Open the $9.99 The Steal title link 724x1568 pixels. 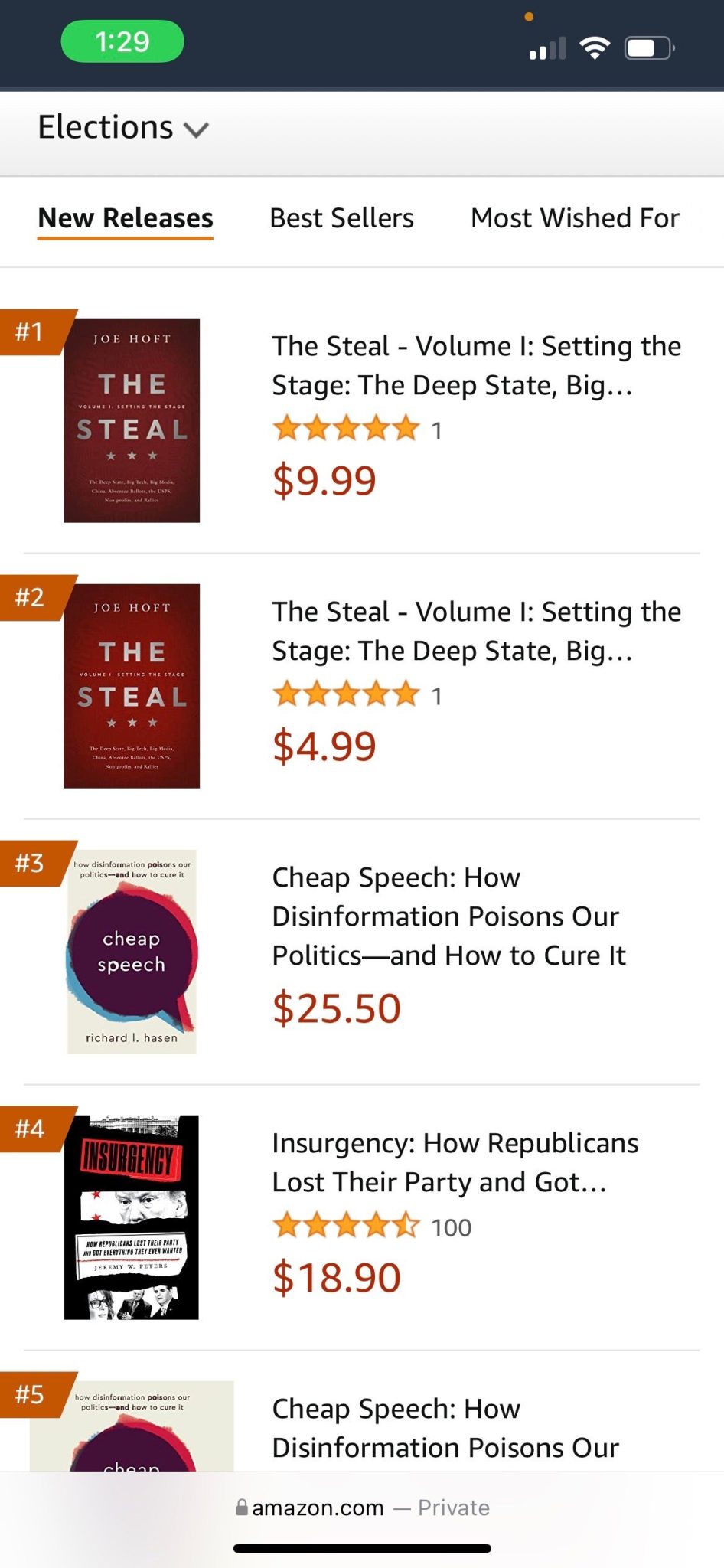pyautogui.click(x=476, y=365)
